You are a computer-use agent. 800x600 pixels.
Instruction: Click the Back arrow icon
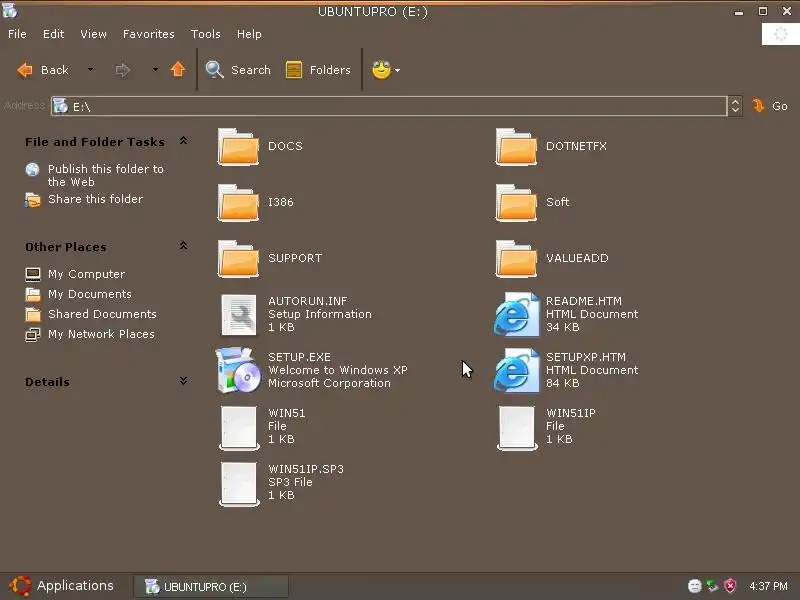[x=24, y=69]
